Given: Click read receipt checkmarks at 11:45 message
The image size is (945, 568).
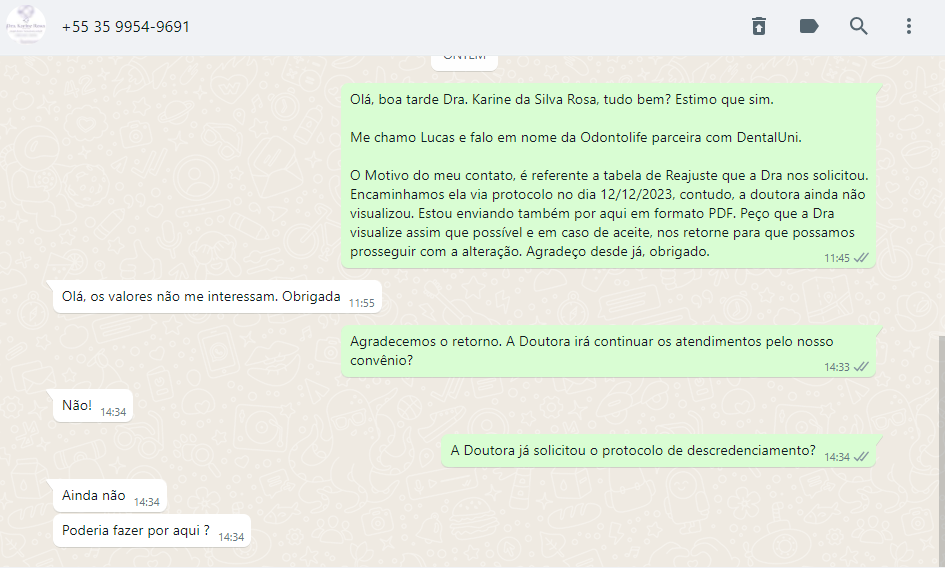Looking at the screenshot, I should click(861, 258).
